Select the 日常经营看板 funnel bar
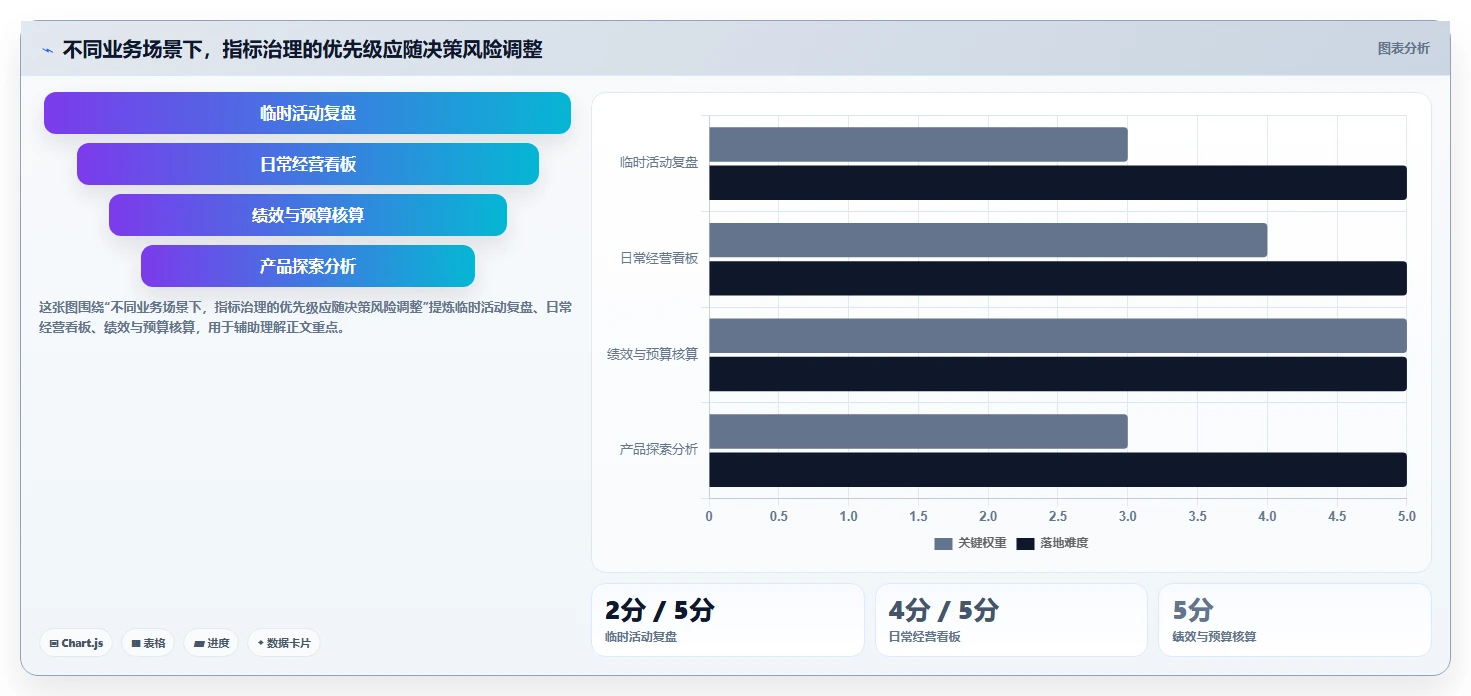The height and width of the screenshot is (696, 1471). (308, 164)
